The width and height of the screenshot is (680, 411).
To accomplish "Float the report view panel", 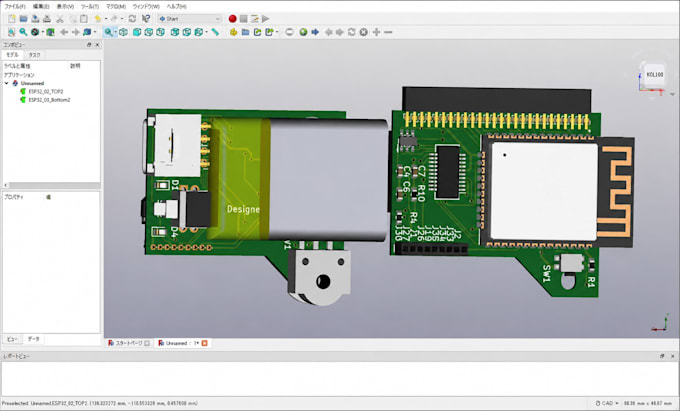I will click(662, 356).
